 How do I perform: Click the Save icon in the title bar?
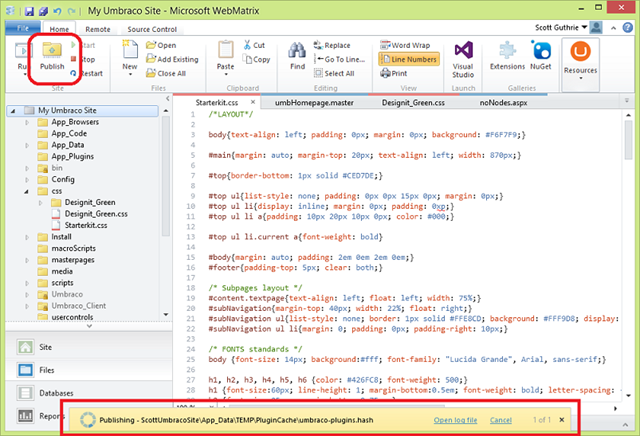[x=29, y=11]
